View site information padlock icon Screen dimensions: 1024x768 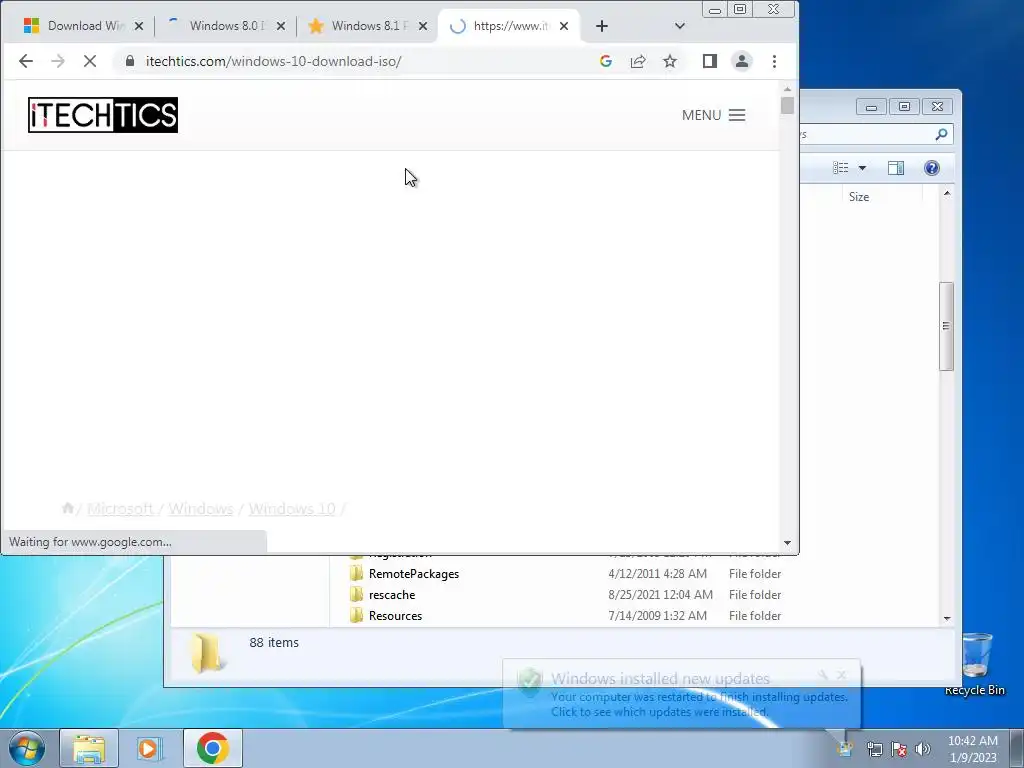point(130,61)
